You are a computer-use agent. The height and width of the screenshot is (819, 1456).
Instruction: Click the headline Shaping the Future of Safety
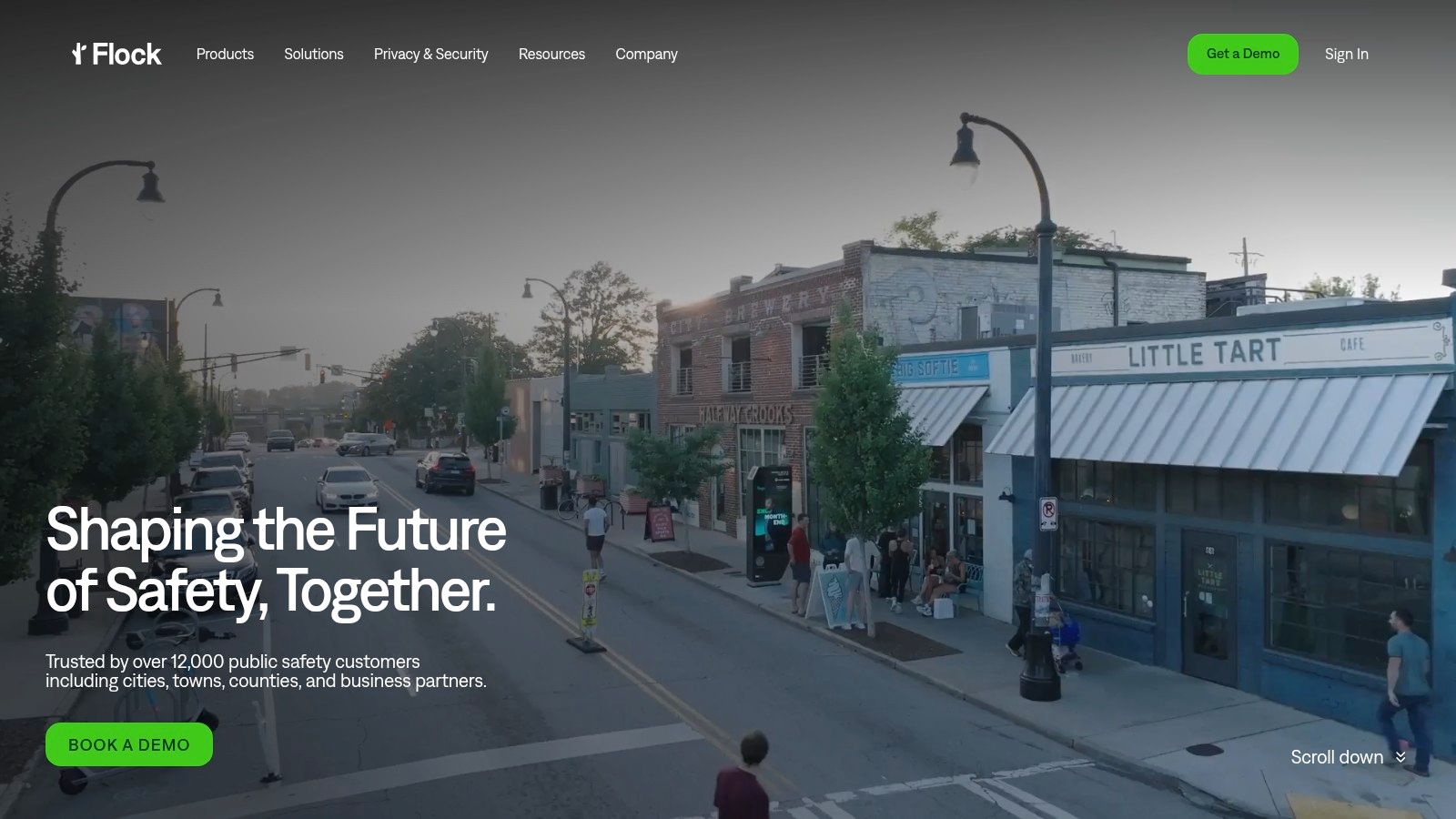(276, 560)
